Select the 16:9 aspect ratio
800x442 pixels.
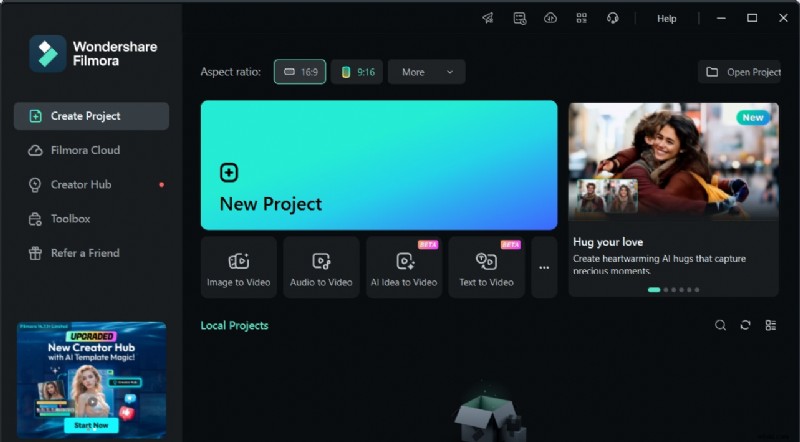(300, 72)
